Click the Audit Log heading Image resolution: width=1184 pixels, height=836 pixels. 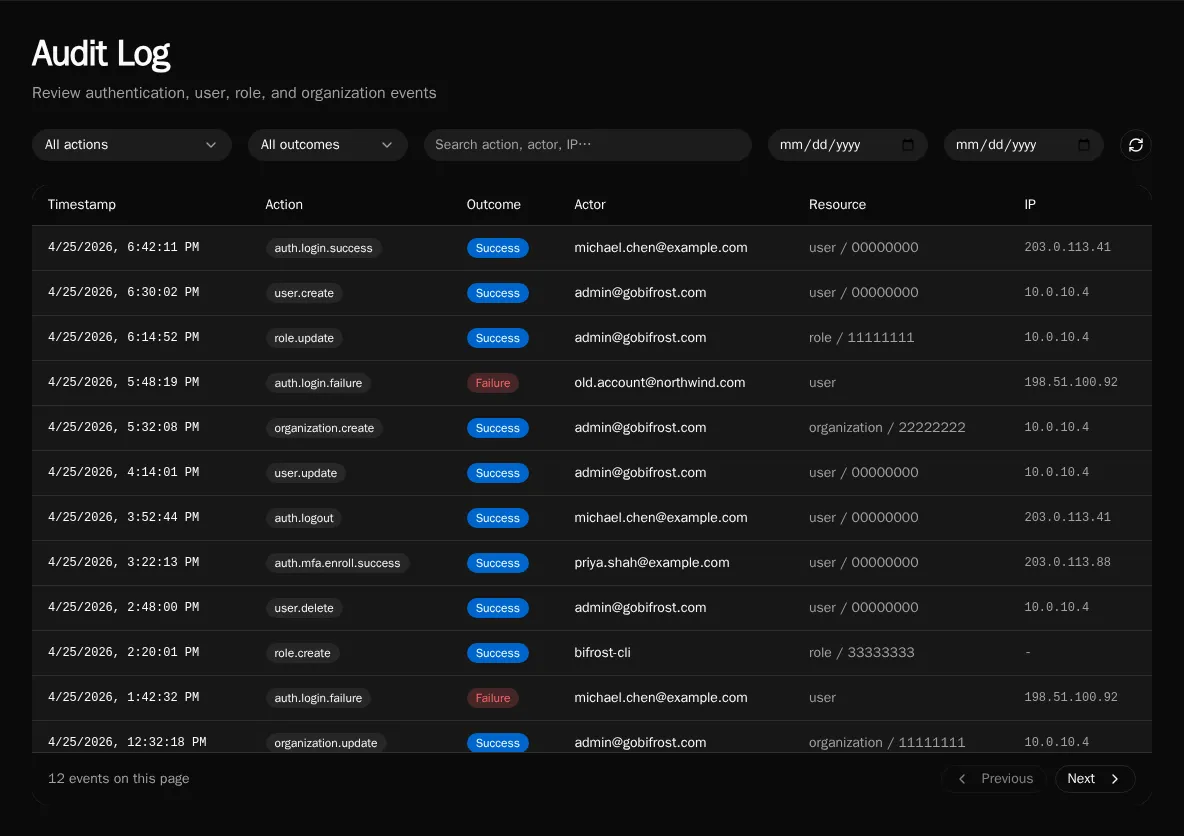pyautogui.click(x=101, y=54)
